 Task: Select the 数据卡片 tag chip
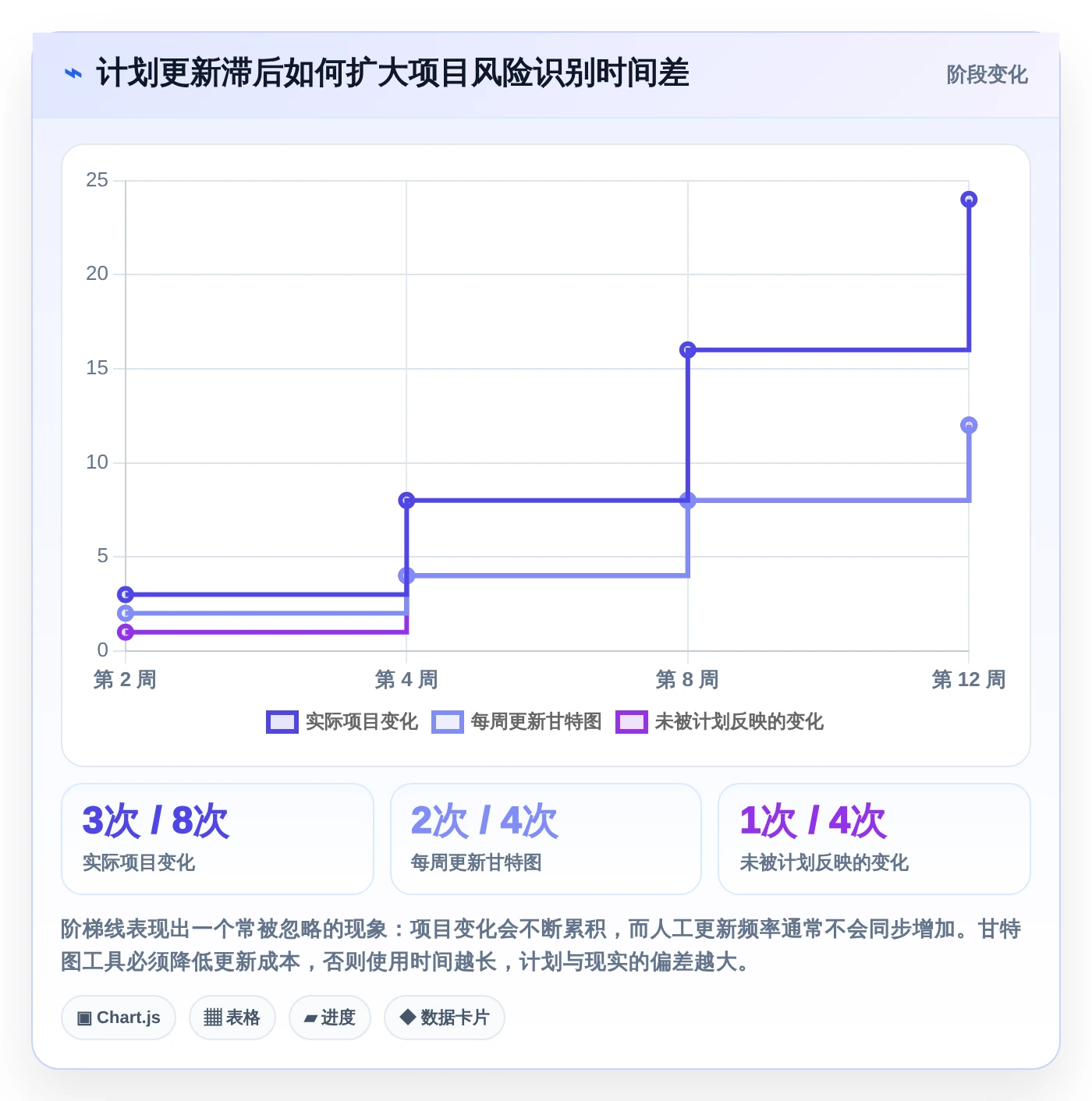(445, 1018)
